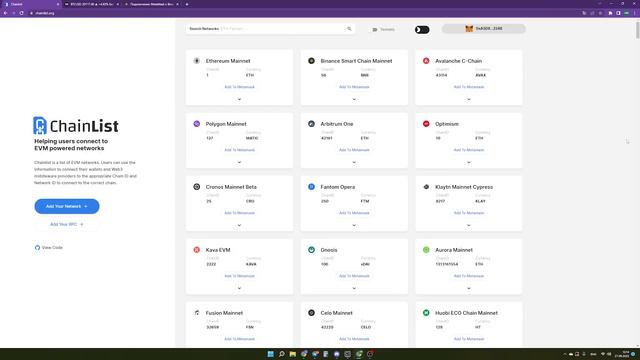The height and width of the screenshot is (360, 640).
Task: Click the Fusion Mainnet logo icon
Action: pos(197,313)
